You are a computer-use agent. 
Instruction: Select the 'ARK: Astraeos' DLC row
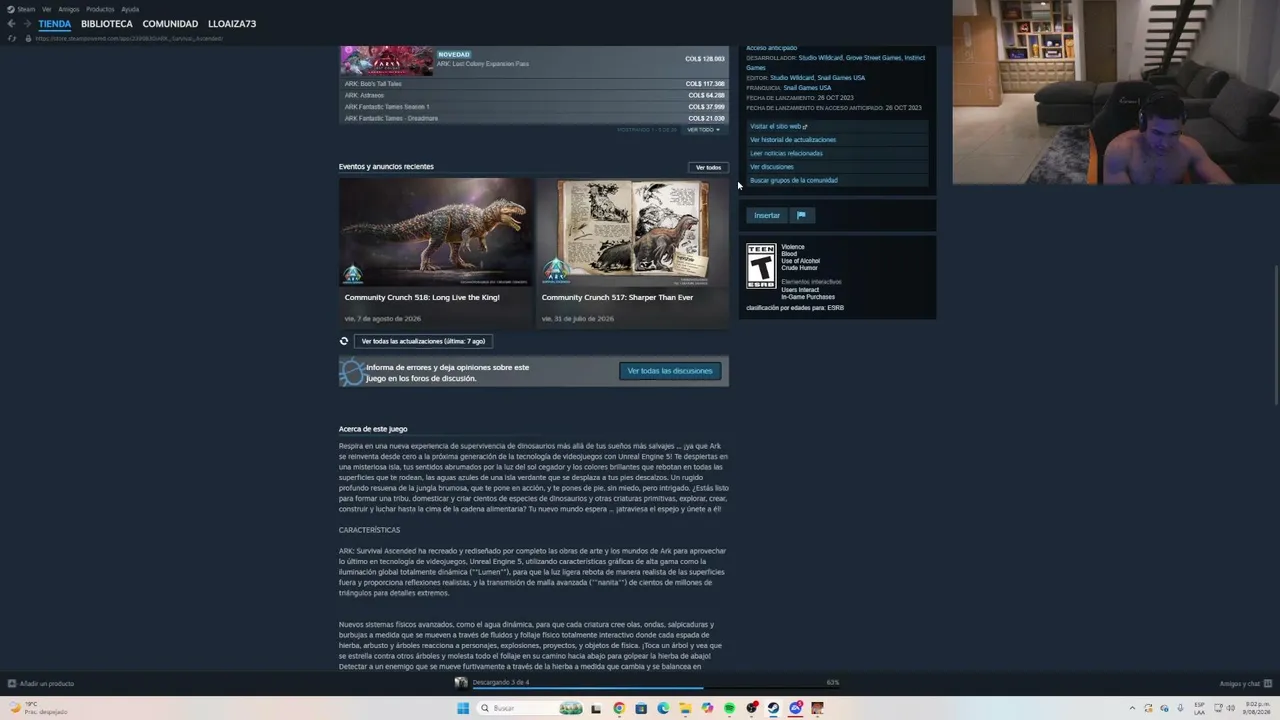click(534, 95)
